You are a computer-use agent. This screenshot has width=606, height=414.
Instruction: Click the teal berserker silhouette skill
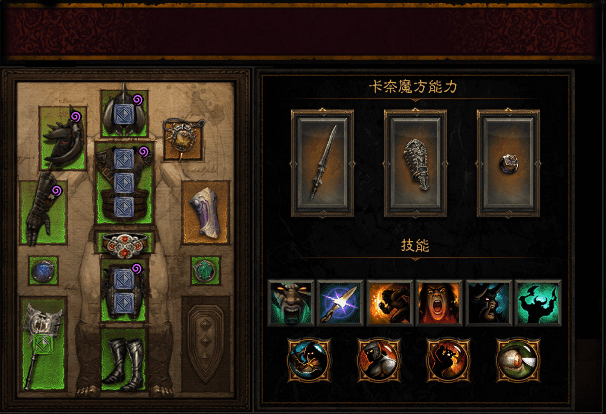point(538,303)
